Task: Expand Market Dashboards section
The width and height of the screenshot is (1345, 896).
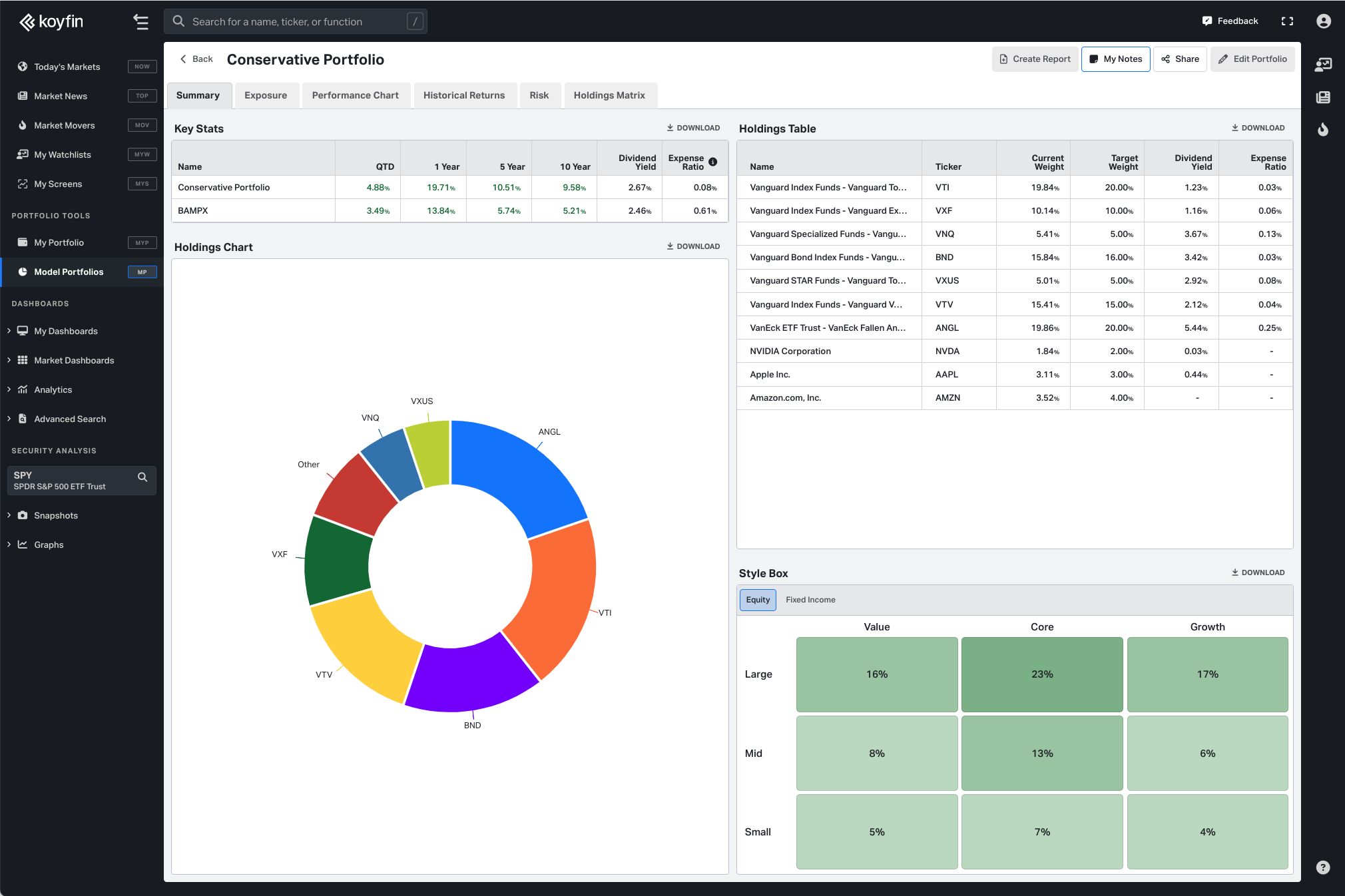Action: click(9, 360)
